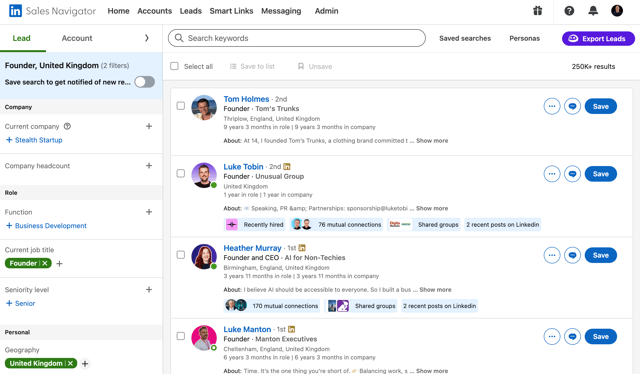Click LinkedIn premium badge next to Luke Tobin
Viewport: 640px width, 374px height.
pos(287,167)
